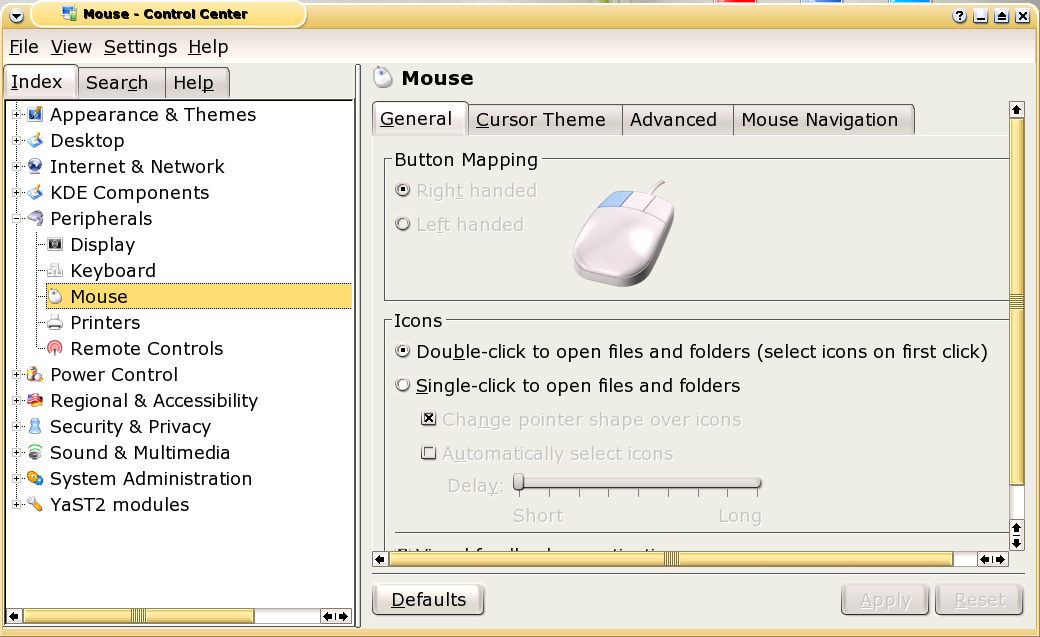
Task: Click the Regional & Accessibility flag icon
Action: (35, 400)
